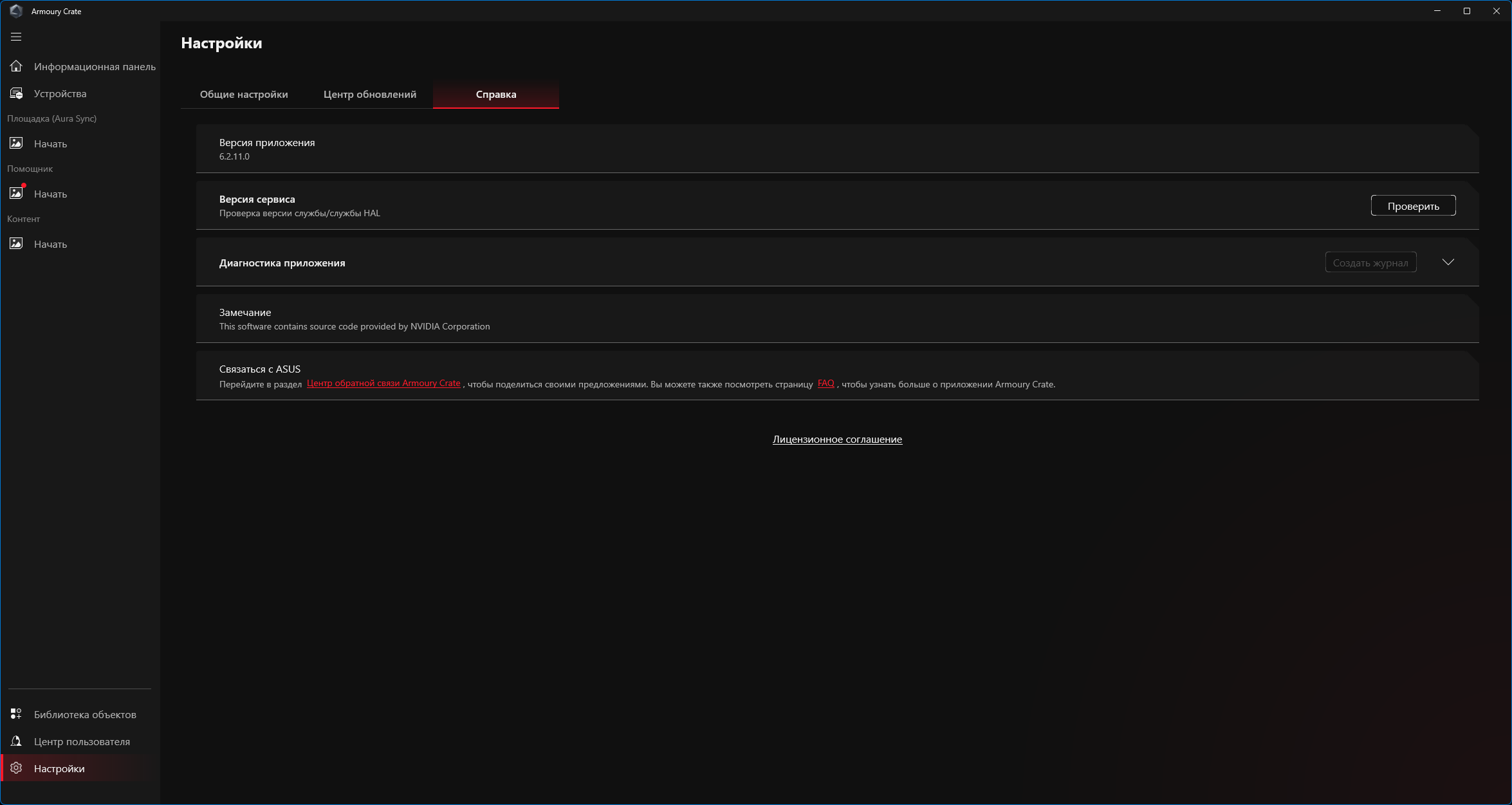Click the Проверка версии службы/службы HAL text
Screen dimensions: 1512x805
tap(300, 213)
